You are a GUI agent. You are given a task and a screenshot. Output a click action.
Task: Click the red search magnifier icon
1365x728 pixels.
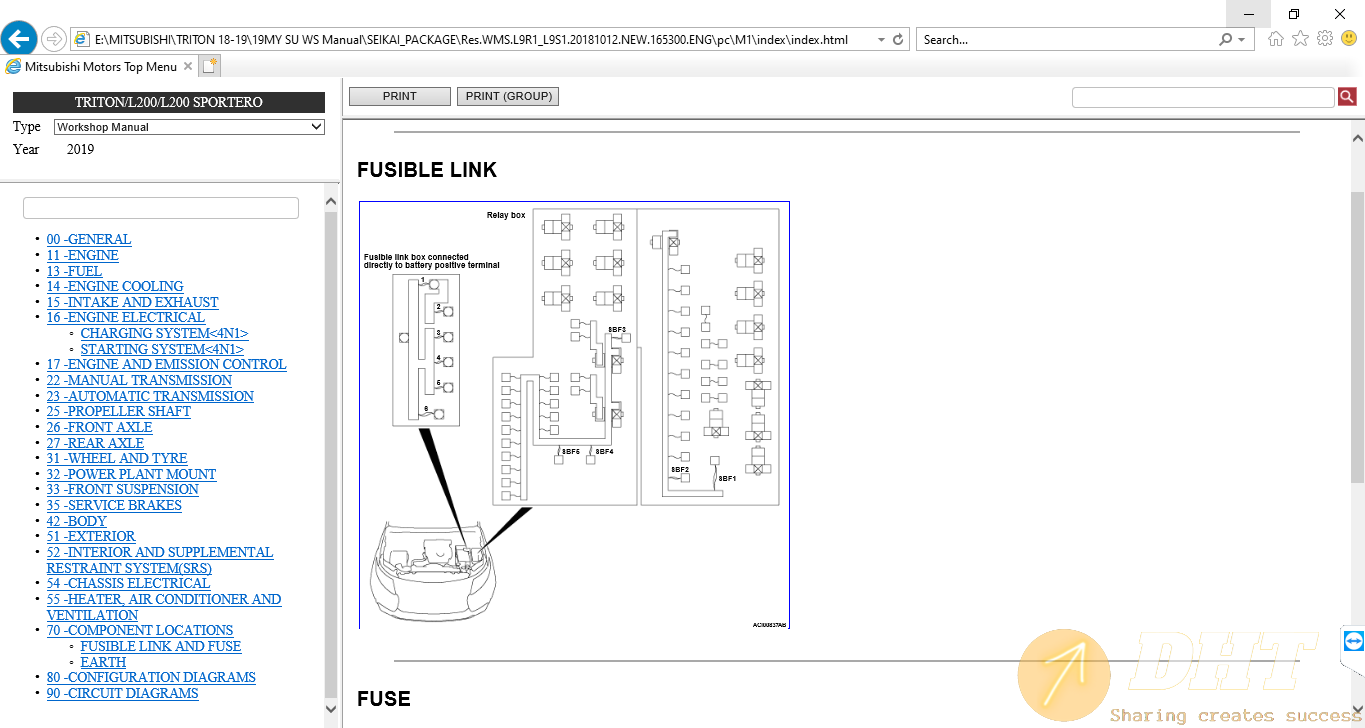click(1346, 97)
